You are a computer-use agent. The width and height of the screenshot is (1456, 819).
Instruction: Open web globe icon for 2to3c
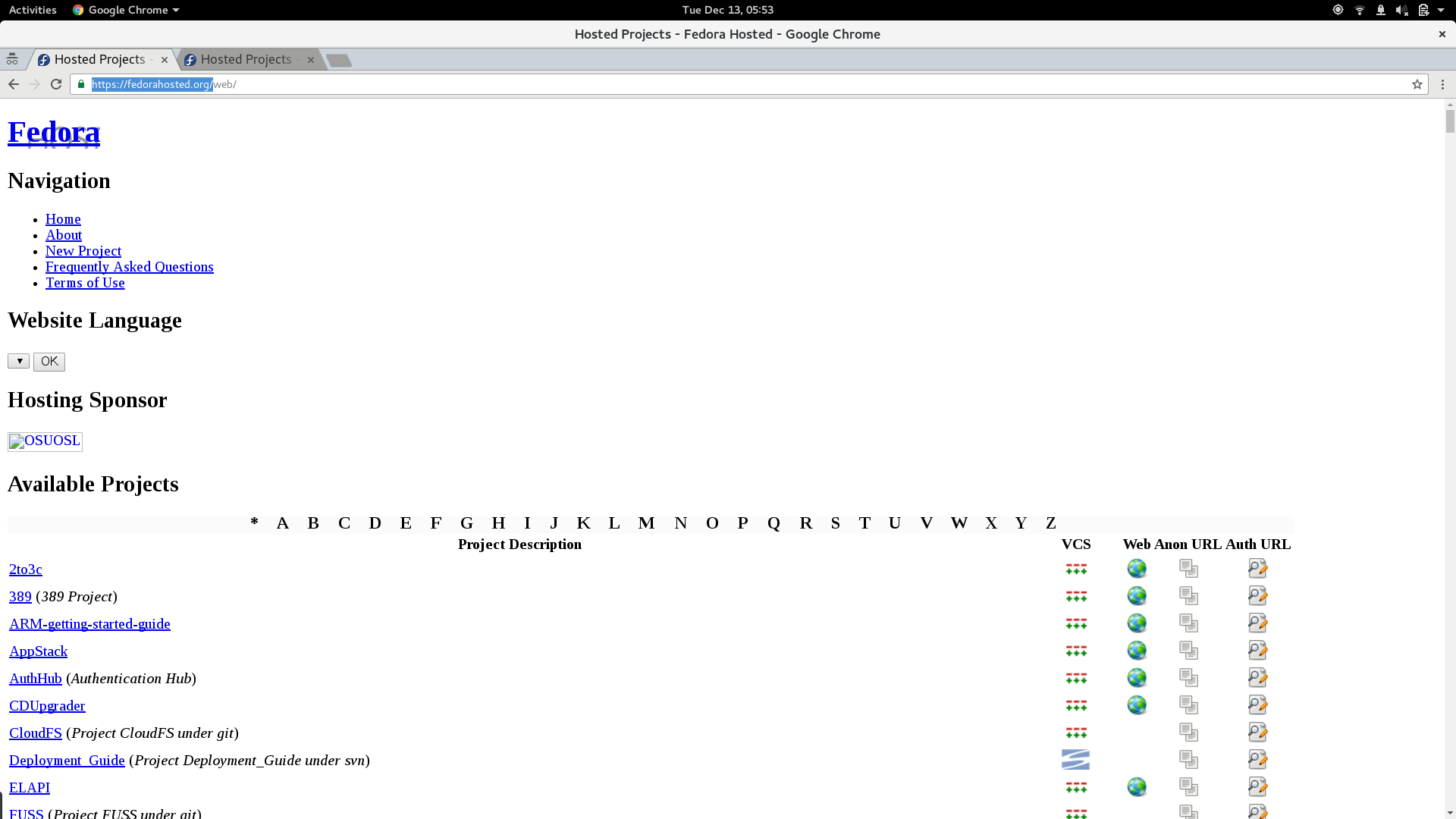1137,569
